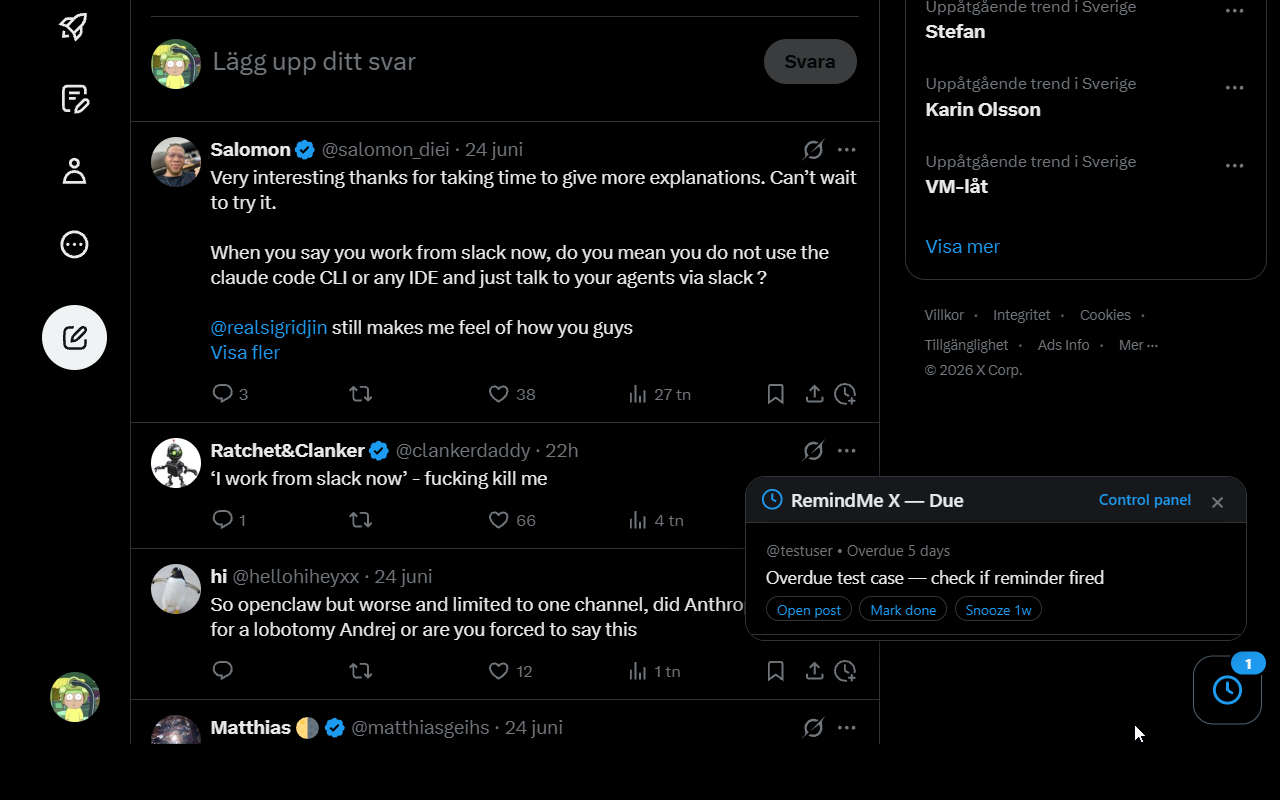The height and width of the screenshot is (800, 1280).
Task: Open the RemindMe clock widget with badge
Action: 1227,689
